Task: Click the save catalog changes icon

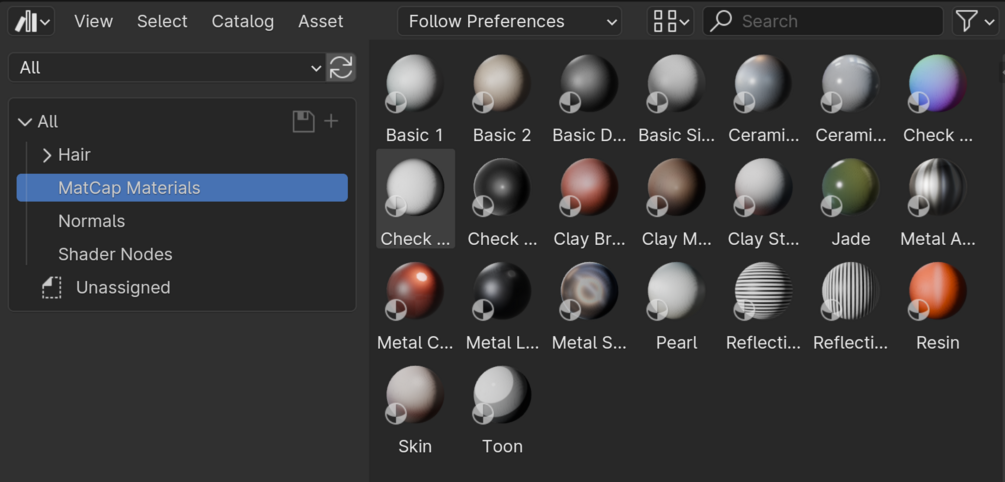Action: (303, 121)
